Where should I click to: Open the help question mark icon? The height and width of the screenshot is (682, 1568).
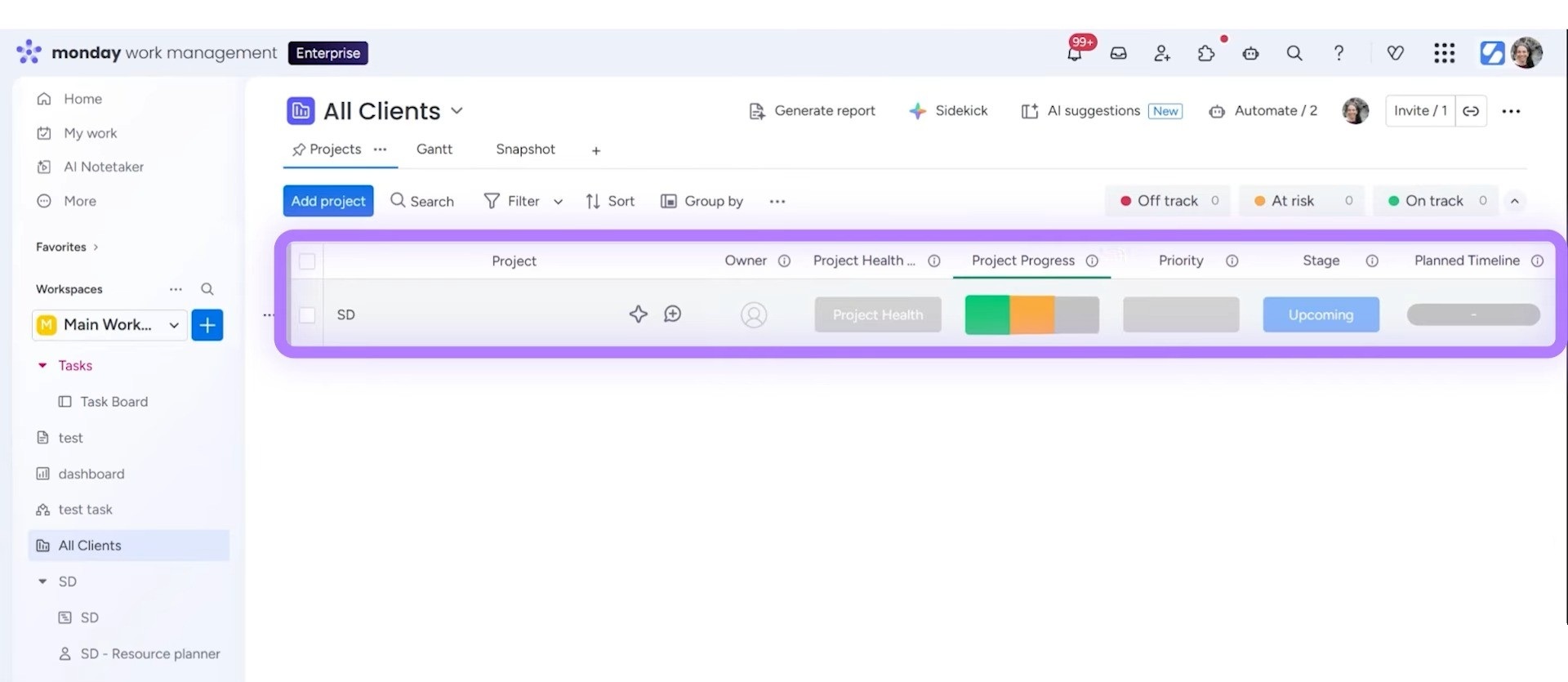[1339, 54]
